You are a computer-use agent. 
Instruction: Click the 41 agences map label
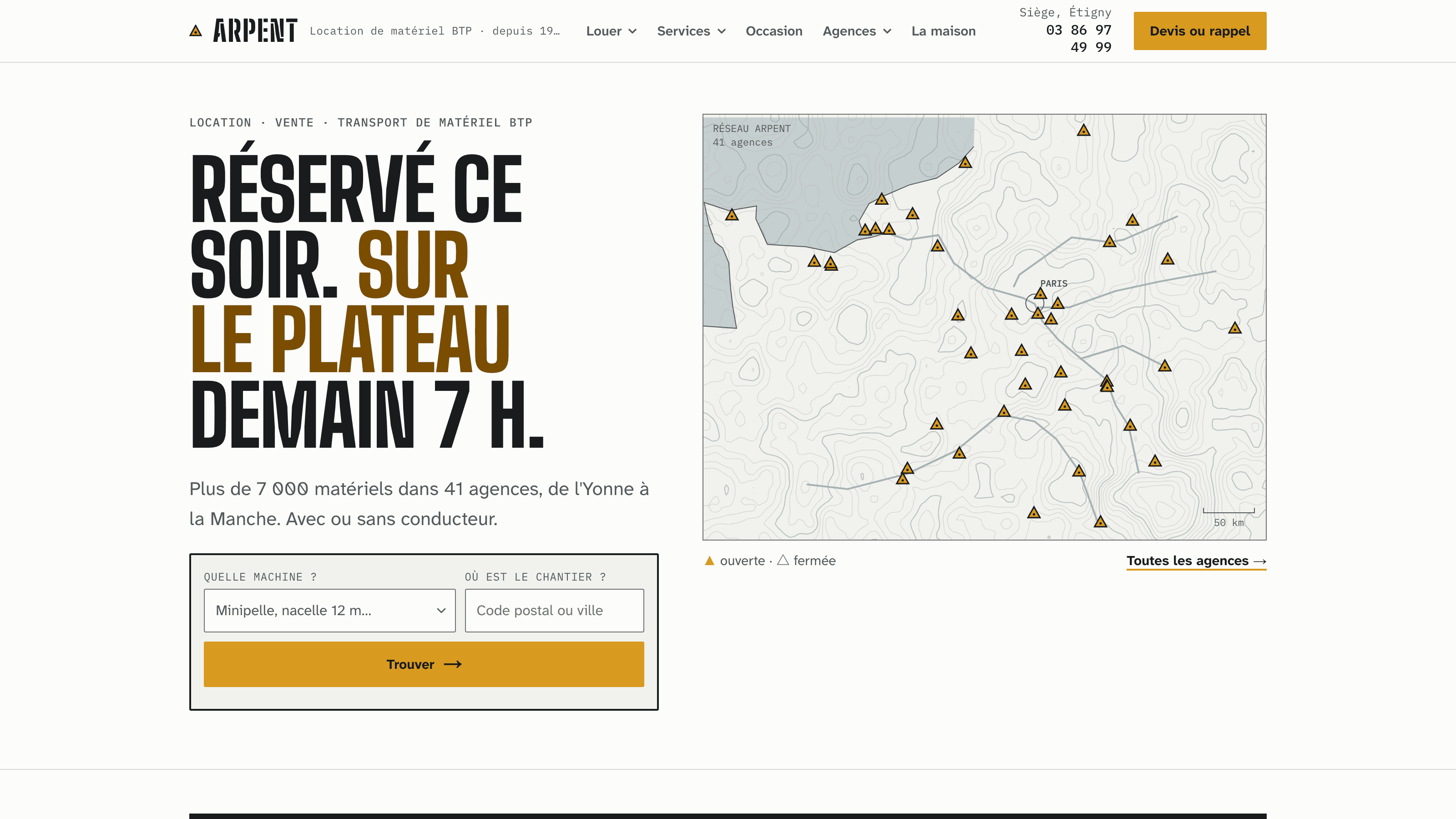pos(742,142)
